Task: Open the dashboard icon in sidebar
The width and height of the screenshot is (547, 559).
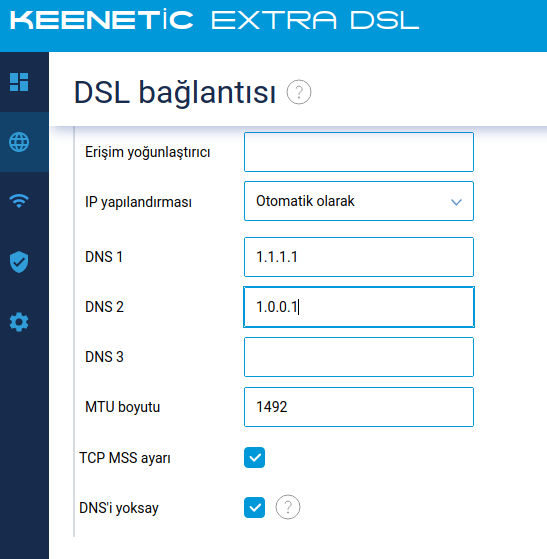Action: point(19,82)
